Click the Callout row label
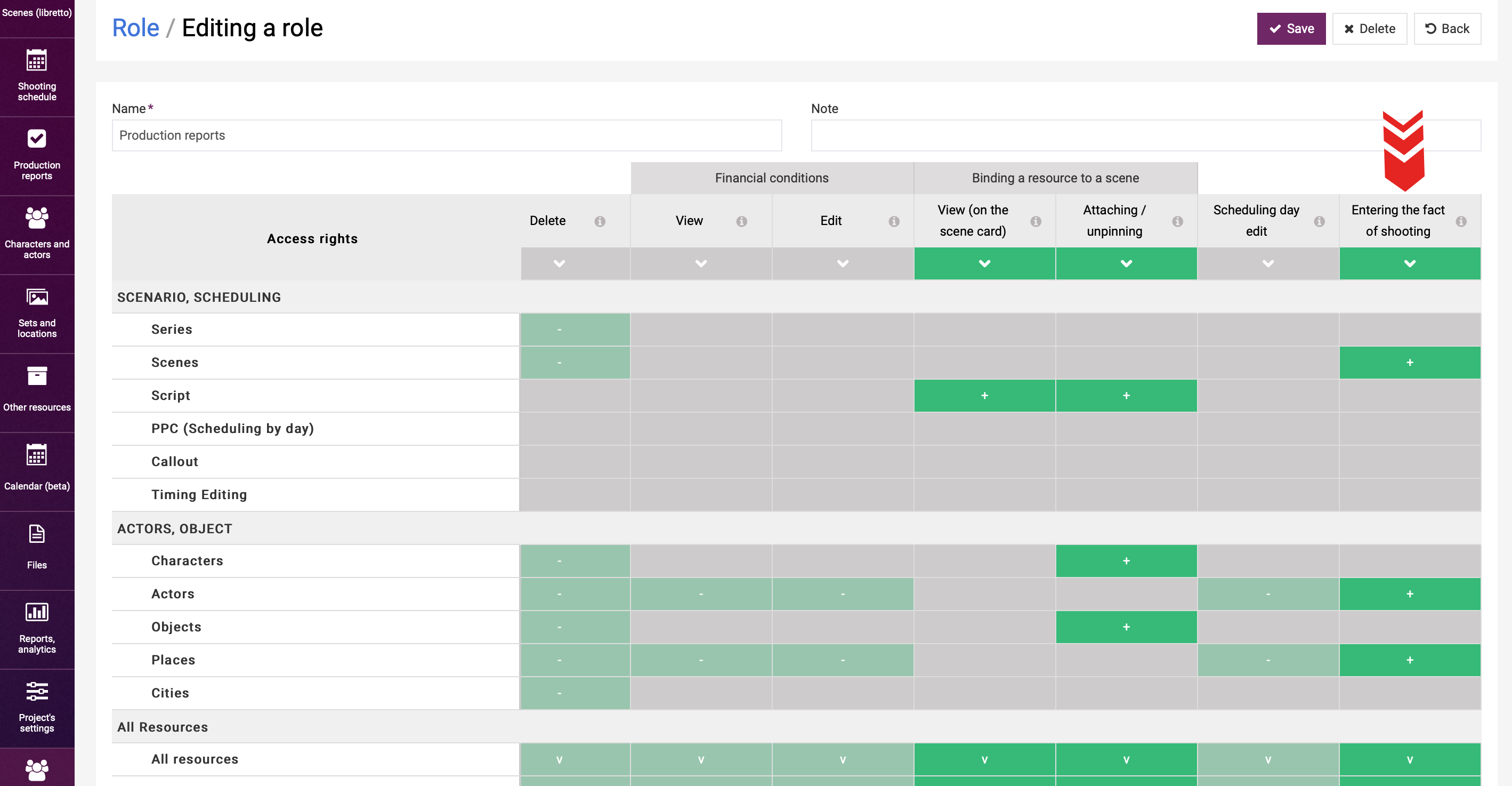The width and height of the screenshot is (1512, 786). pyautogui.click(x=175, y=462)
